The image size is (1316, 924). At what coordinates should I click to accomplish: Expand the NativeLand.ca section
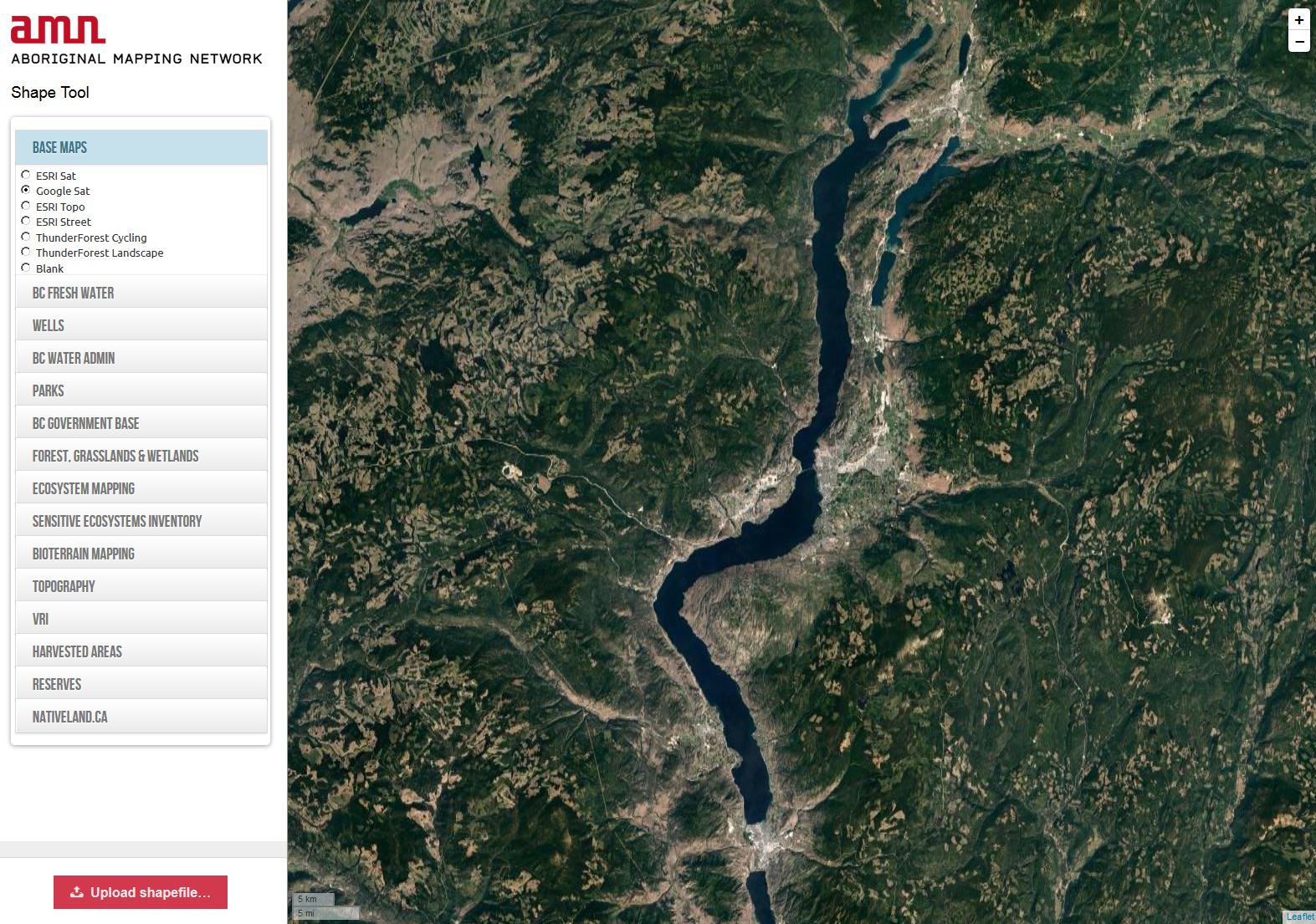click(x=141, y=717)
